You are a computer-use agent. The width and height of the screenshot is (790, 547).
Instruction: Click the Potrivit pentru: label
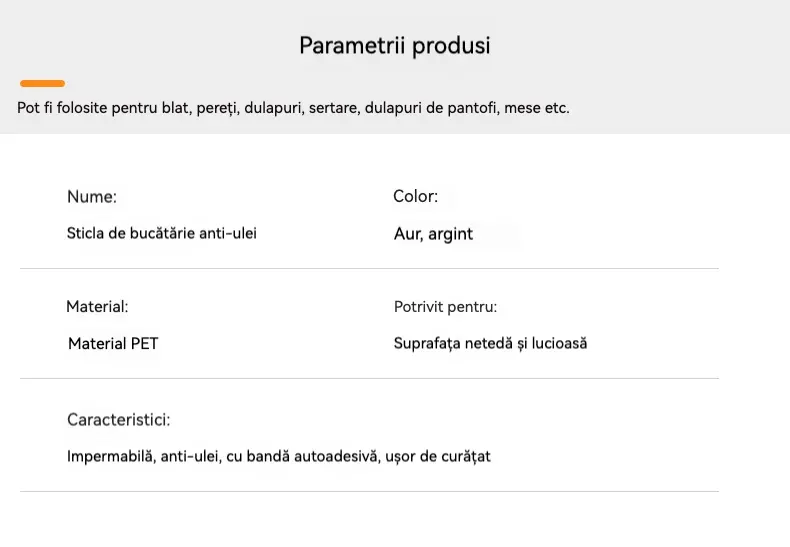445,307
